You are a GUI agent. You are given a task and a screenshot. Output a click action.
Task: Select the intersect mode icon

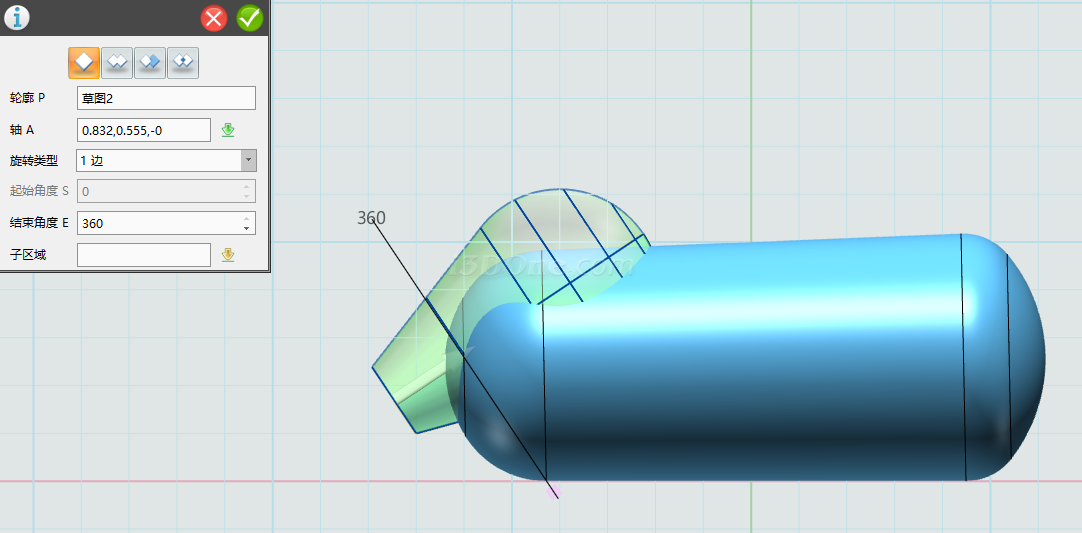183,62
